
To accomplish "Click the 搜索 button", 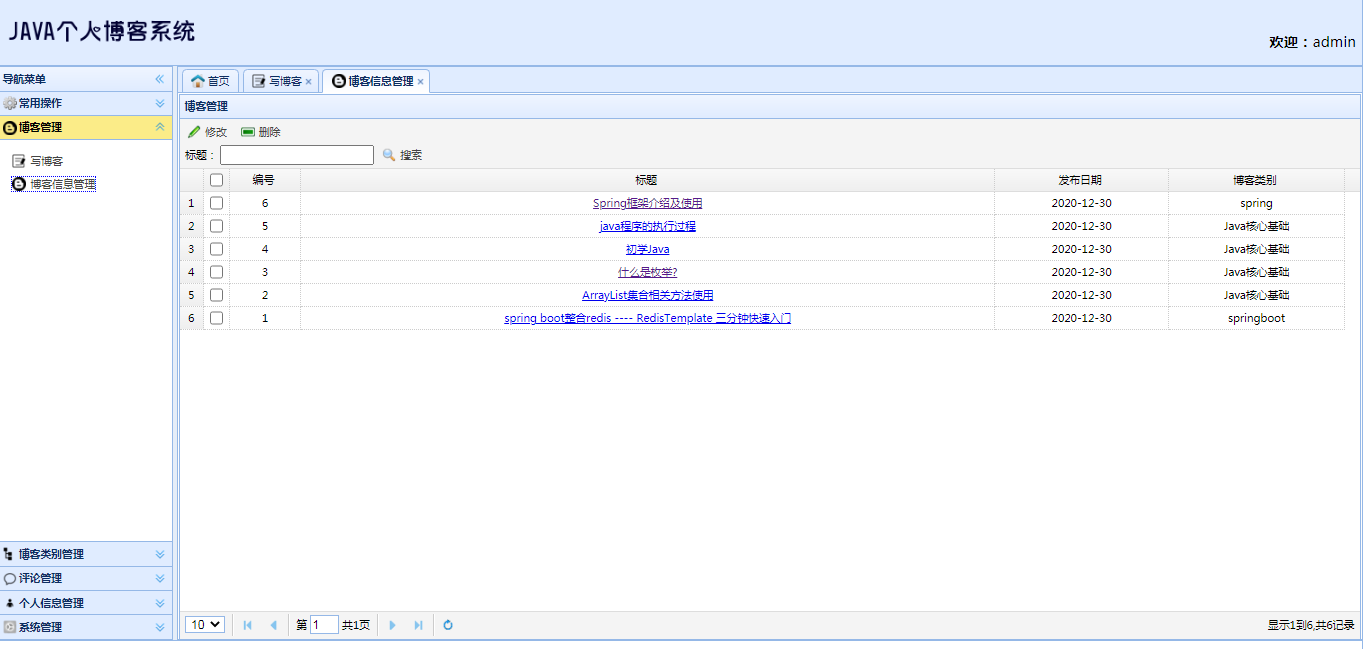I will [x=402, y=155].
